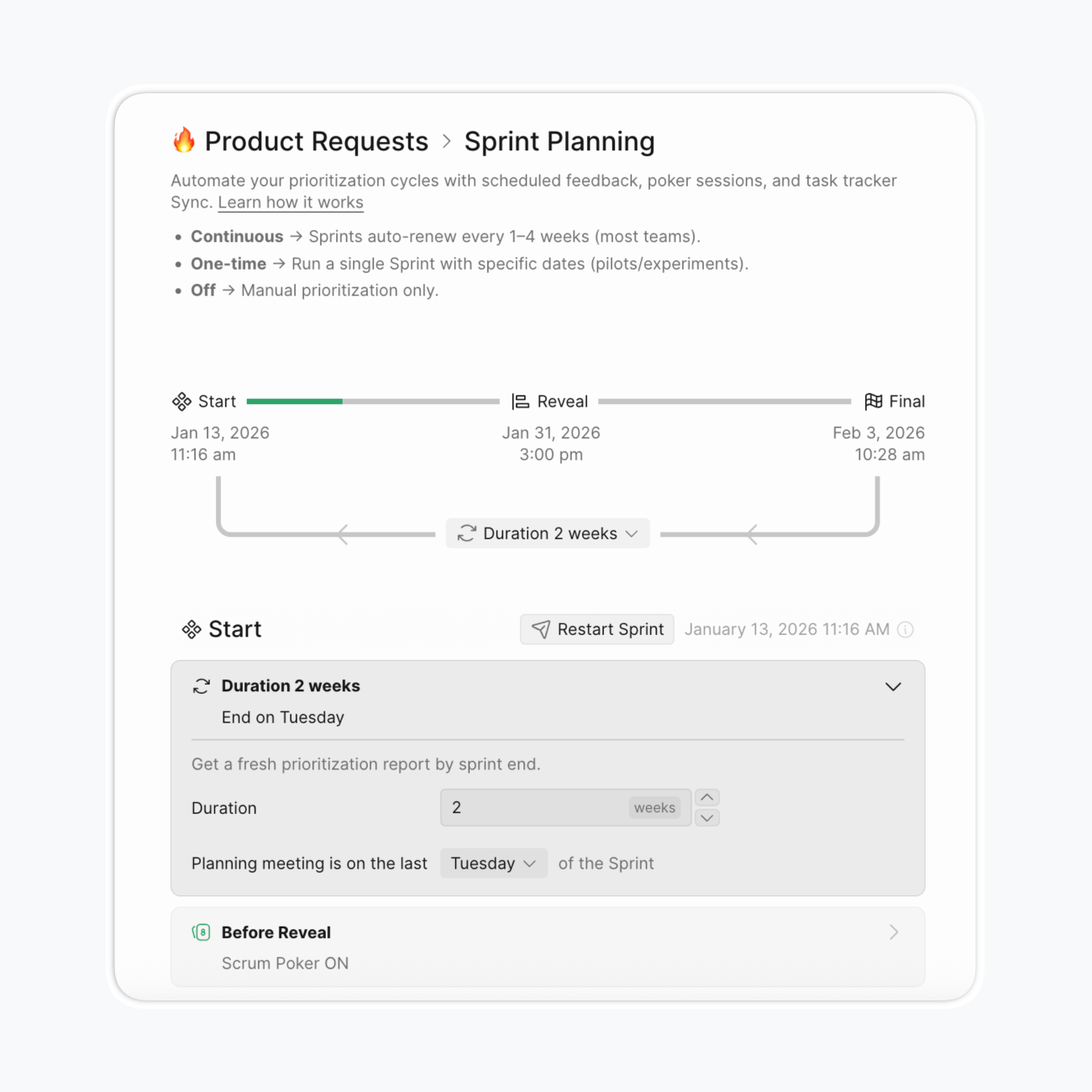The width and height of the screenshot is (1092, 1092).
Task: Go to Product Requests breadcrumb
Action: (316, 141)
